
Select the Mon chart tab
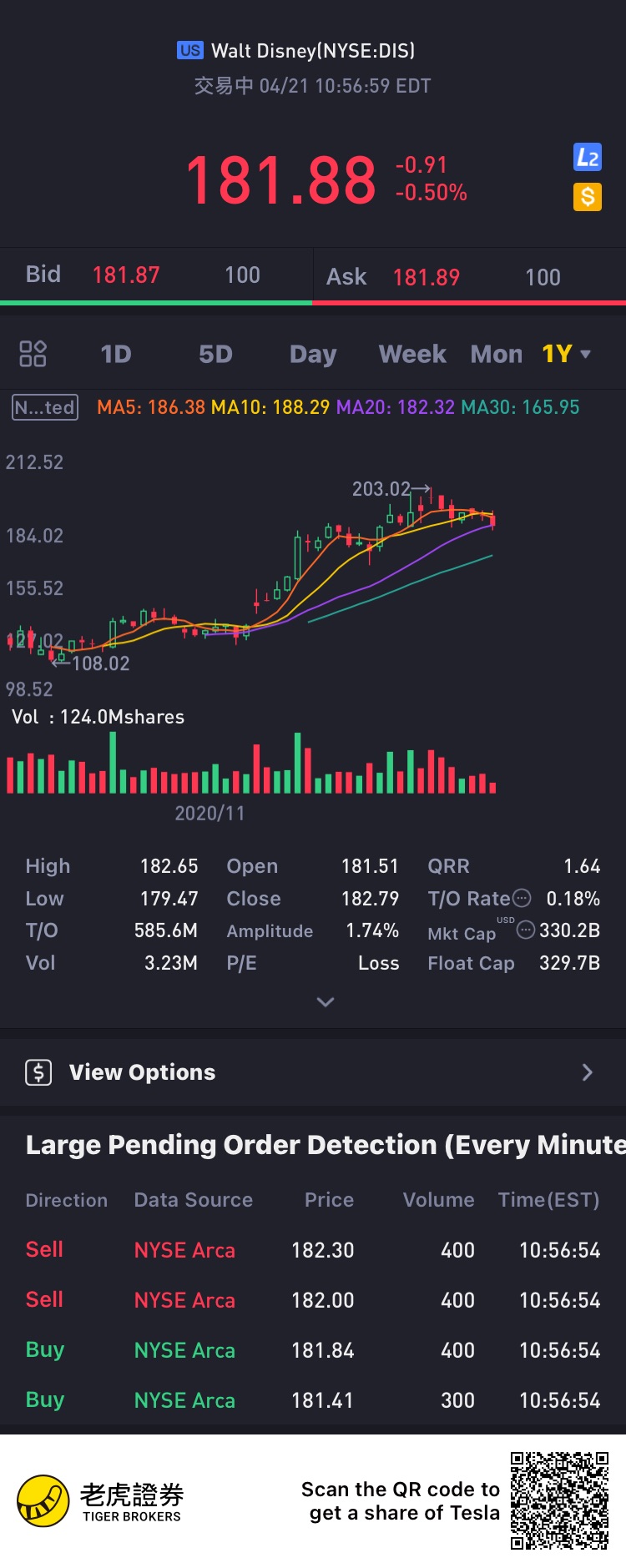tap(496, 354)
